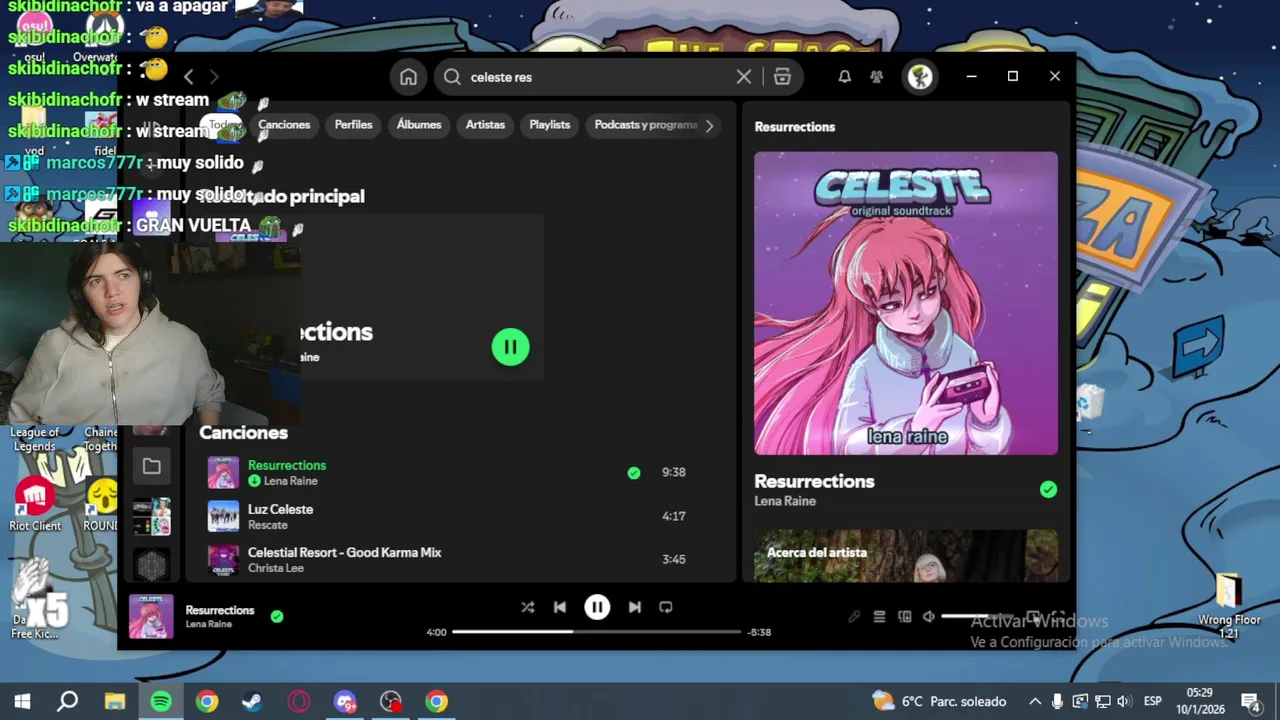
Task: Mute with the volume speaker icon
Action: pyautogui.click(x=928, y=617)
